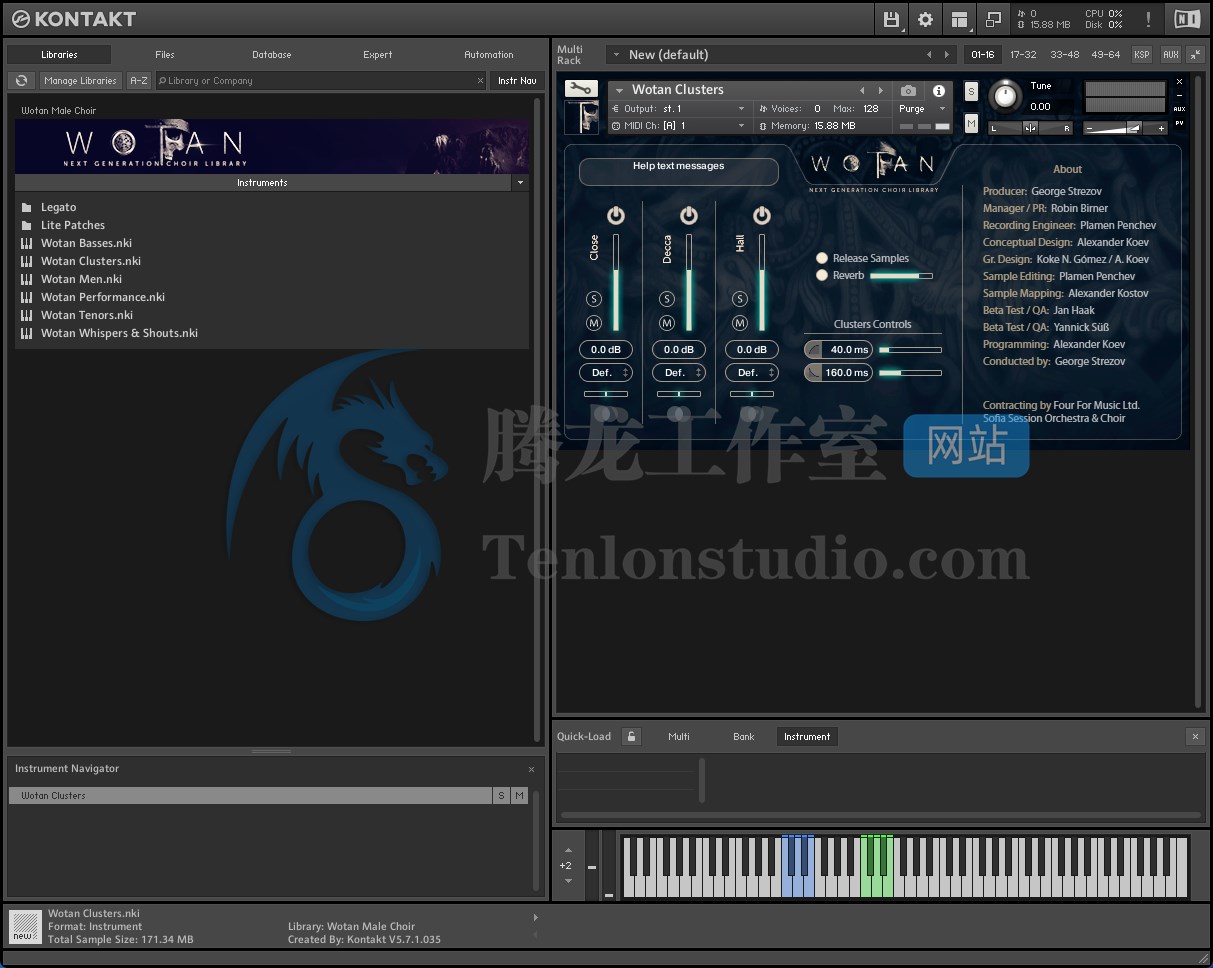Image resolution: width=1213 pixels, height=968 pixels.
Task: Open instrument edit mode wrench icon
Action: tap(581, 89)
